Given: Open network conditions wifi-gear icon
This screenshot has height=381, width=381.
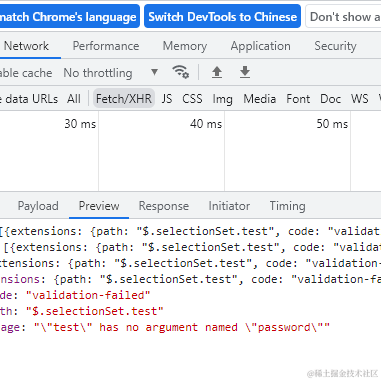Looking at the screenshot, I should 181,72.
